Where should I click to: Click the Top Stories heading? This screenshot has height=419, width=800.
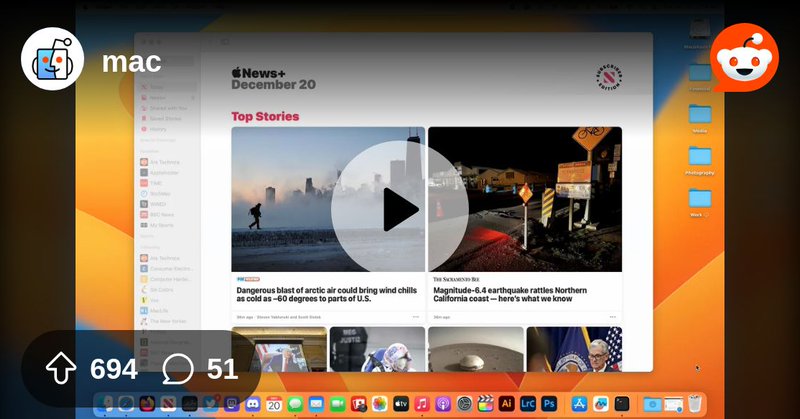coord(265,116)
